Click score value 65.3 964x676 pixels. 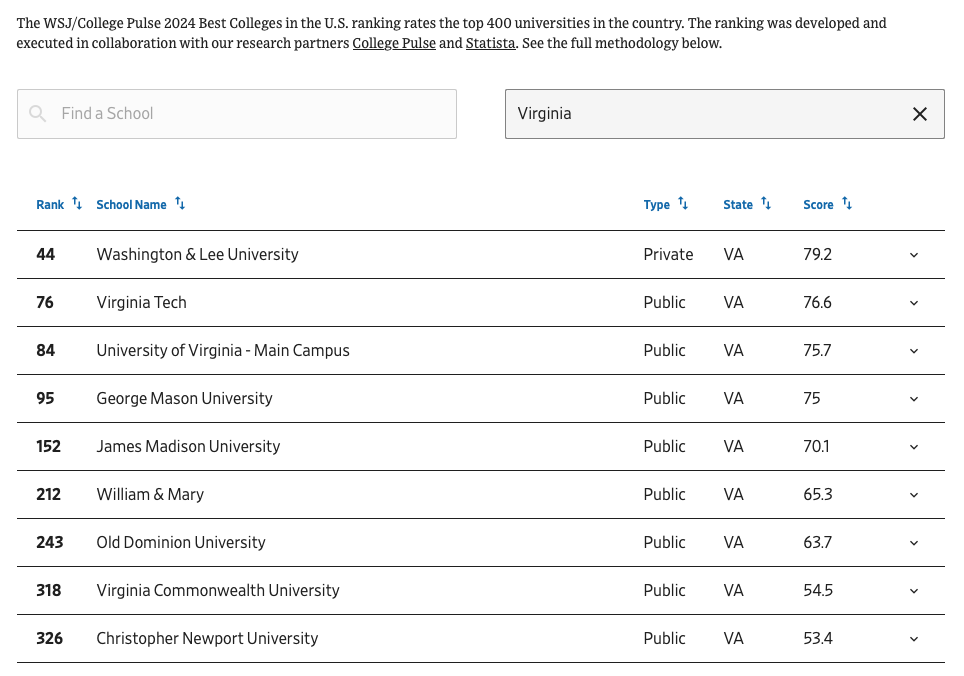click(818, 494)
